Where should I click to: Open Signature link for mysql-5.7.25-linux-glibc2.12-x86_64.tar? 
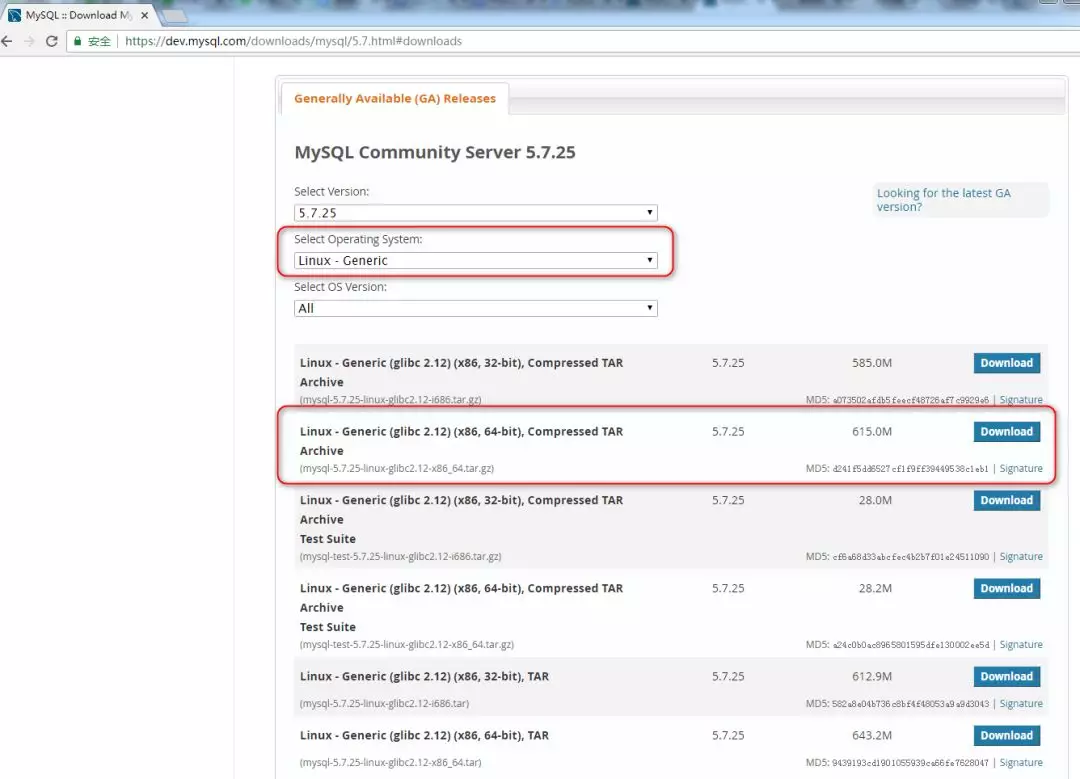point(1021,762)
